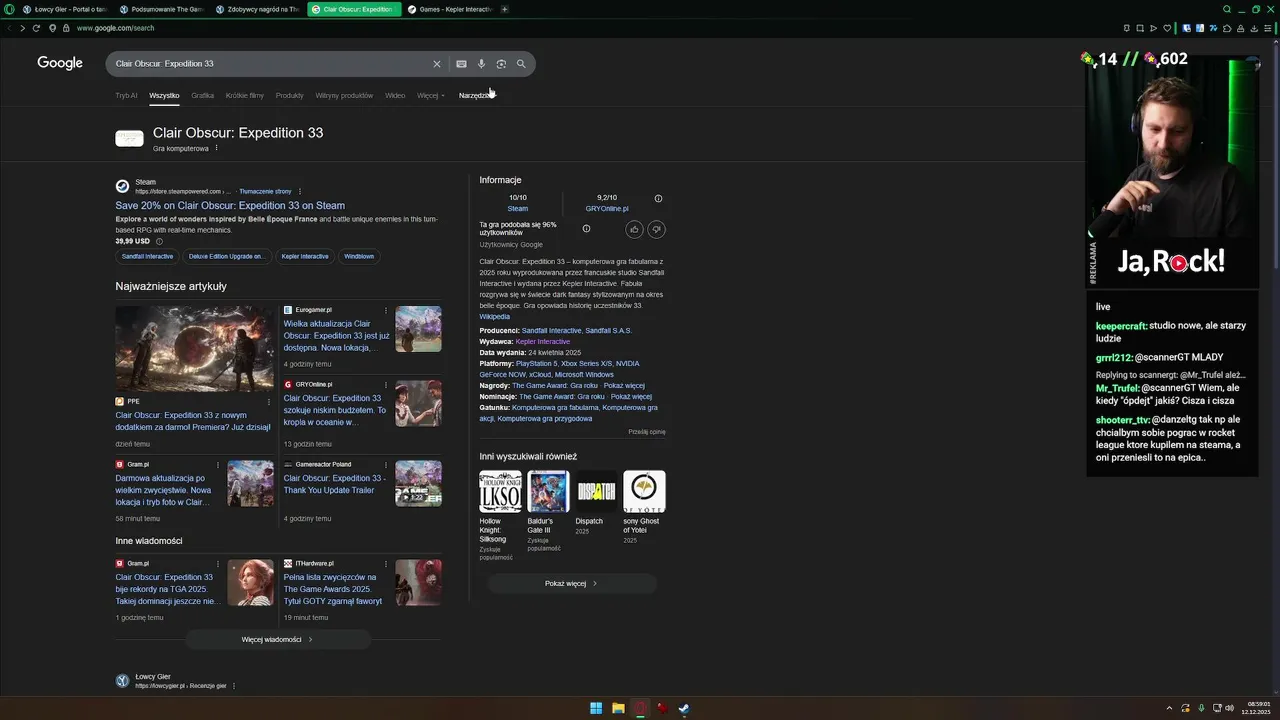The width and height of the screenshot is (1280, 720).
Task: Open Hollow Knight: Silksong thumbnail
Action: pyautogui.click(x=500, y=492)
